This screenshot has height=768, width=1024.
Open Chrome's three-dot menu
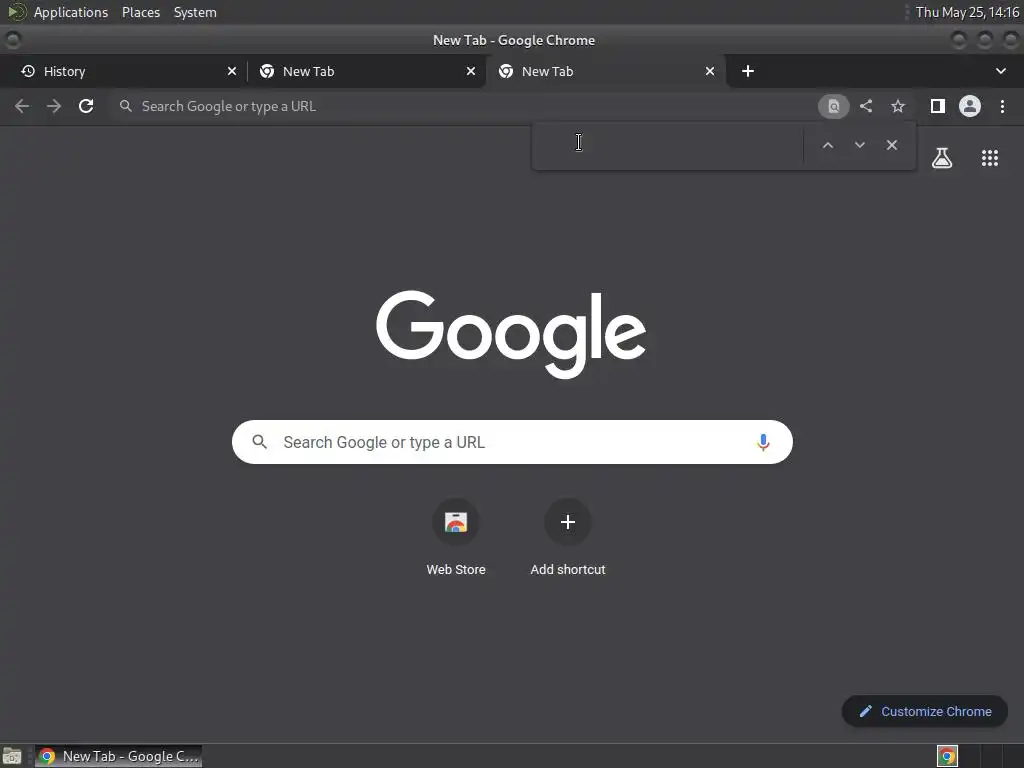click(x=1002, y=106)
